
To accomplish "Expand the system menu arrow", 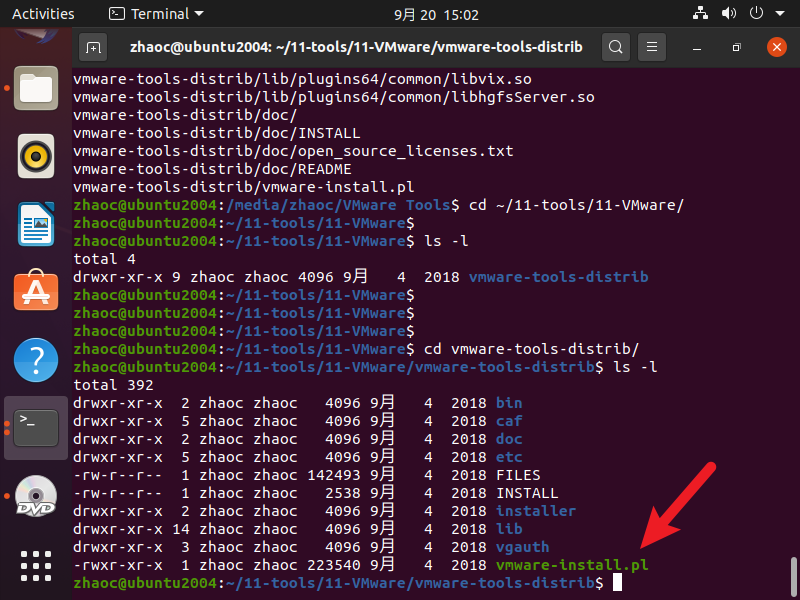I will (780, 14).
